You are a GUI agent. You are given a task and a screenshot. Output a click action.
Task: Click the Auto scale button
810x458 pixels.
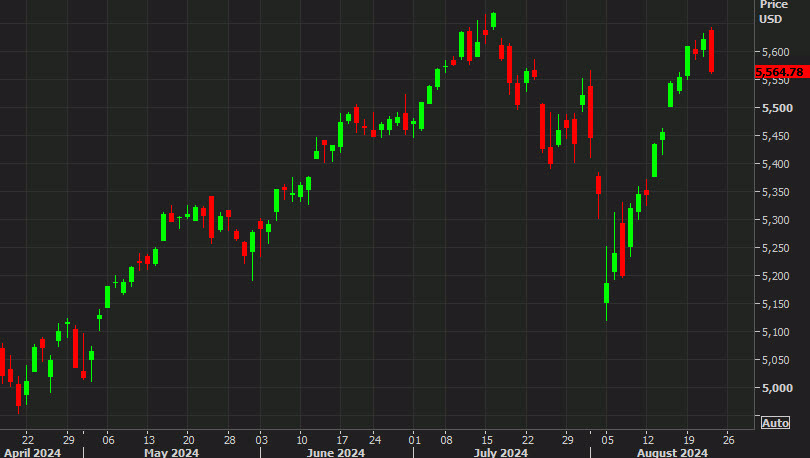click(x=775, y=423)
